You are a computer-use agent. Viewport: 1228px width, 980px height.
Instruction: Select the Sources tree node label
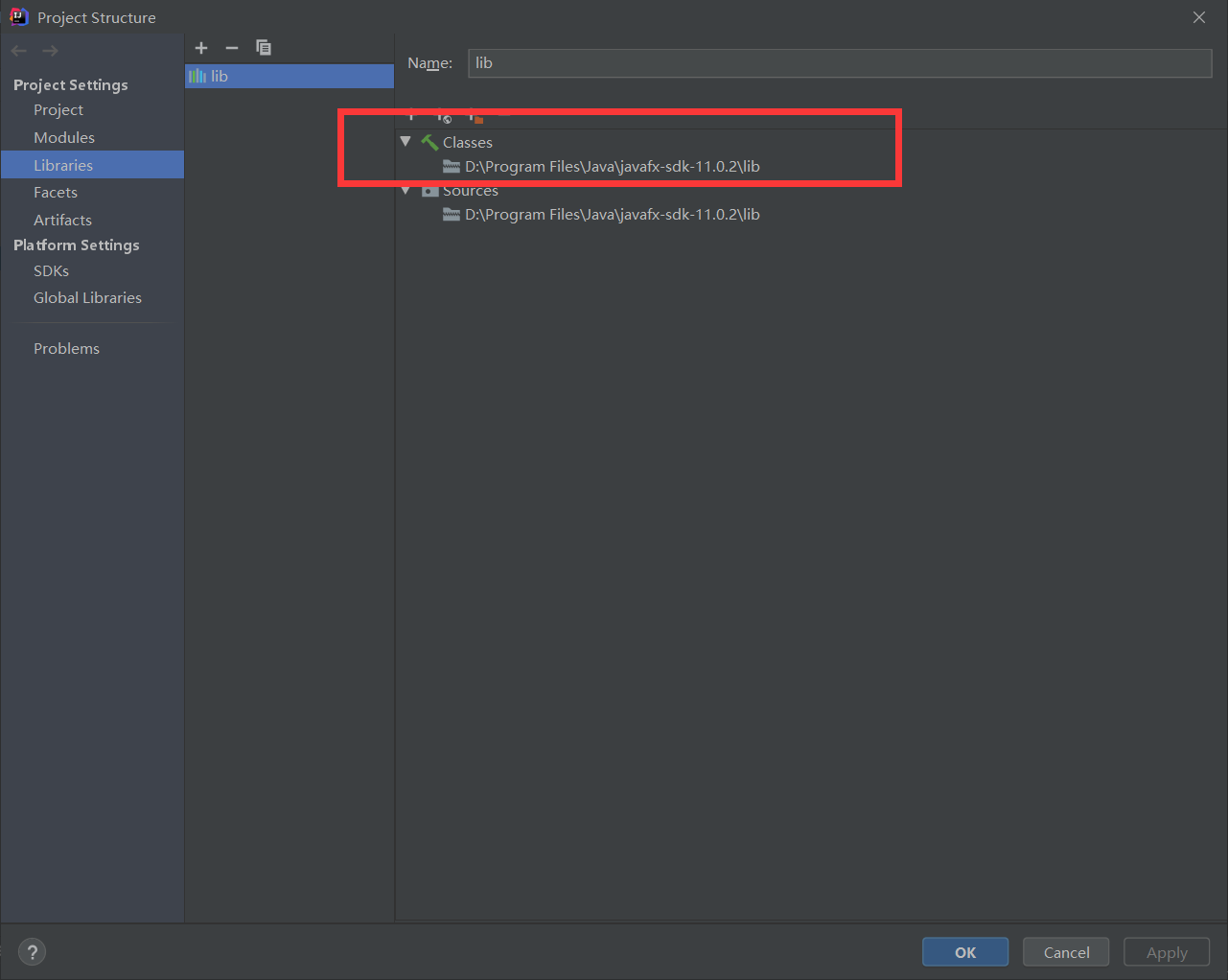(471, 191)
